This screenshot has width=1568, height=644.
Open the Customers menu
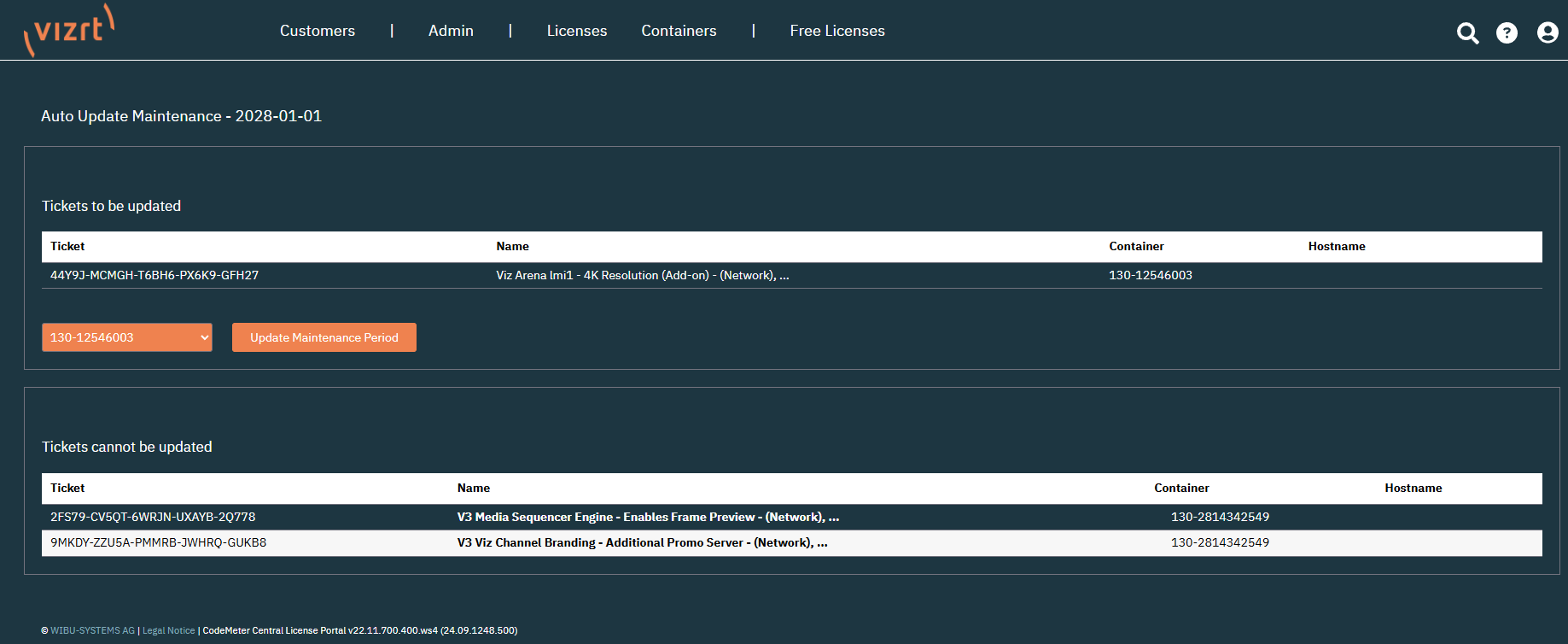tap(317, 31)
